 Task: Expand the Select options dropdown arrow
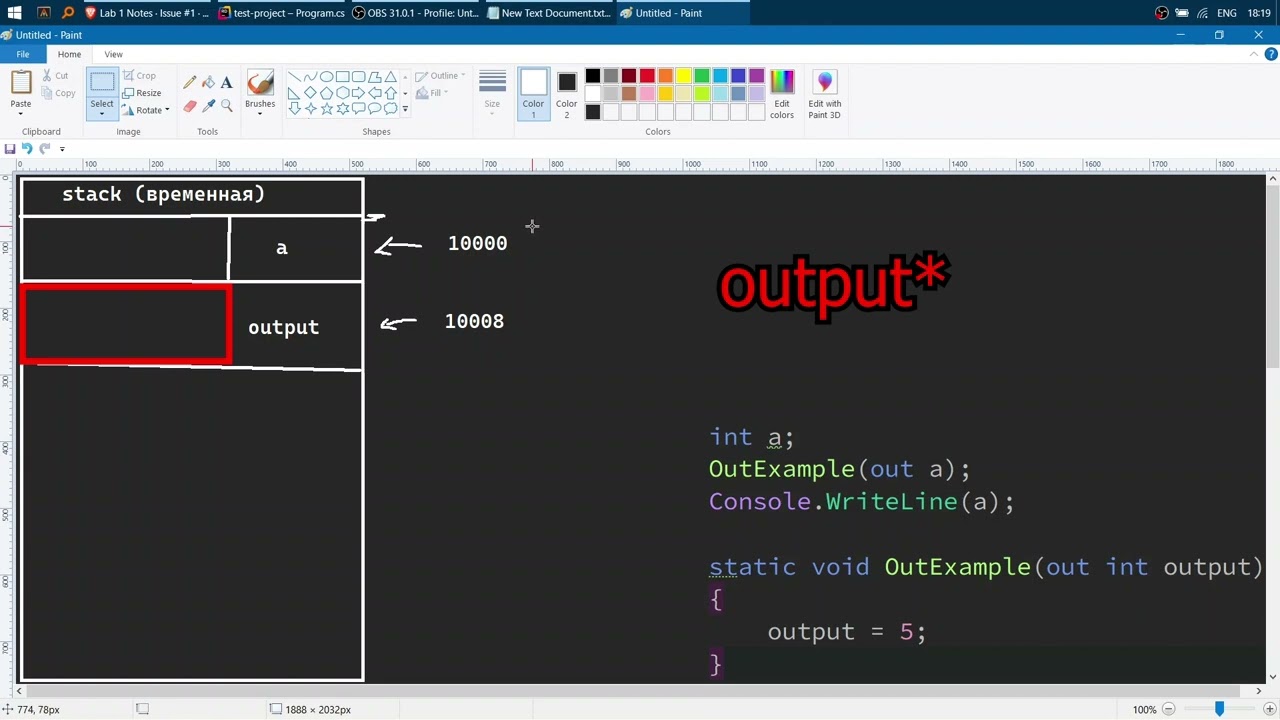pyautogui.click(x=102, y=113)
